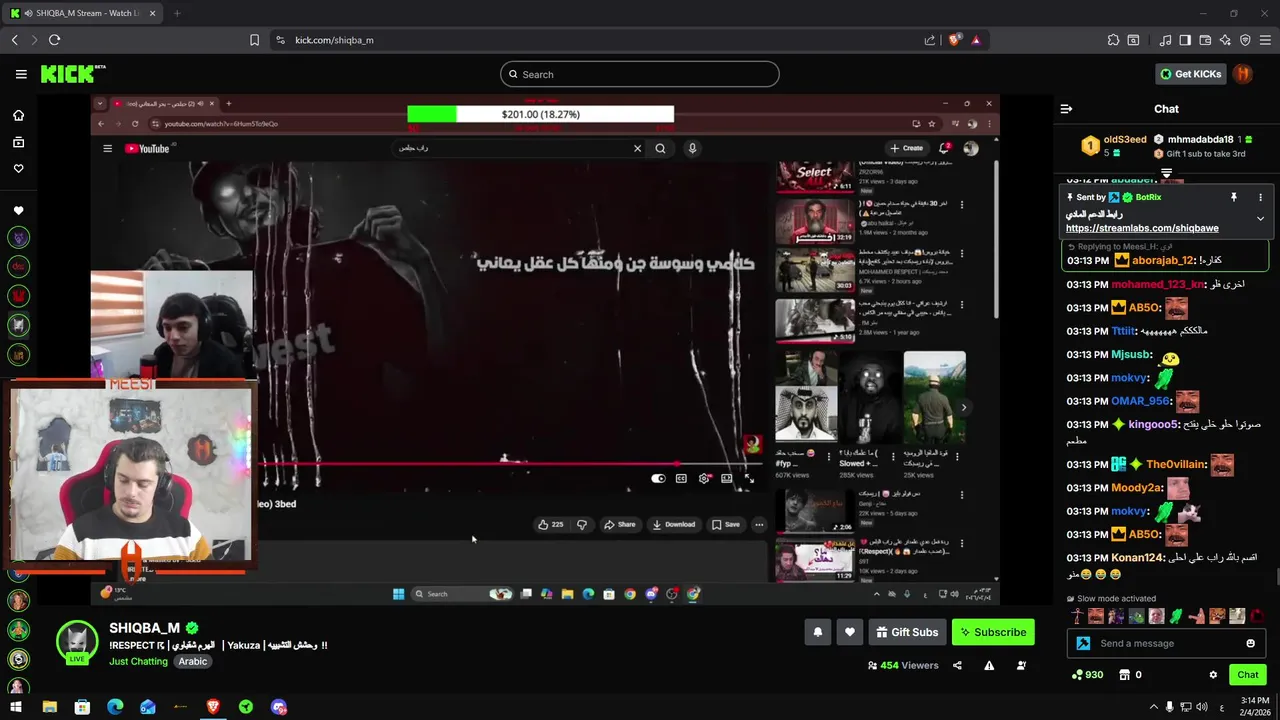Click the Arabic language tag
1280x720 pixels.
click(193, 661)
